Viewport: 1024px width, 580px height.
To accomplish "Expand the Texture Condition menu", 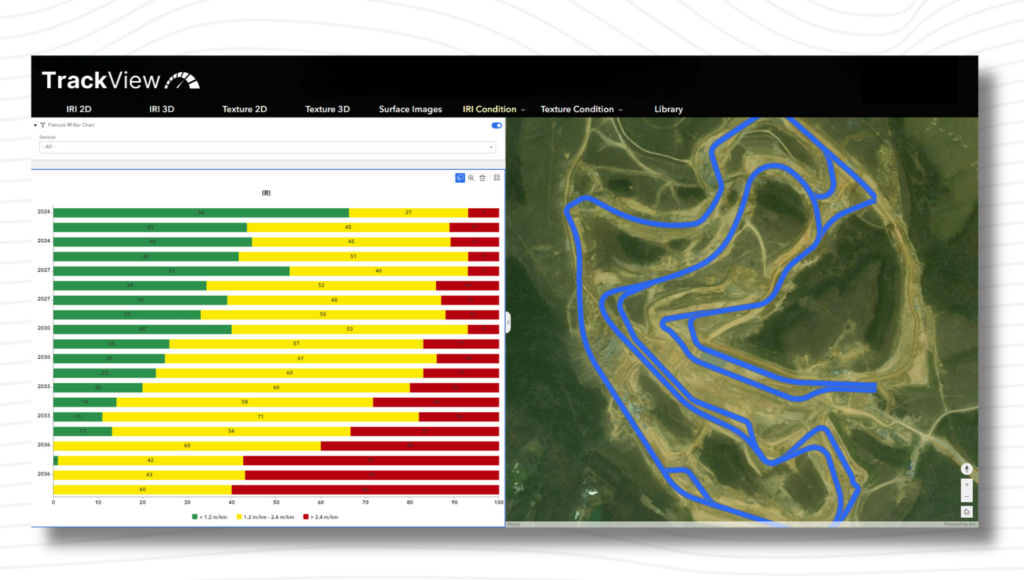I will (x=581, y=109).
